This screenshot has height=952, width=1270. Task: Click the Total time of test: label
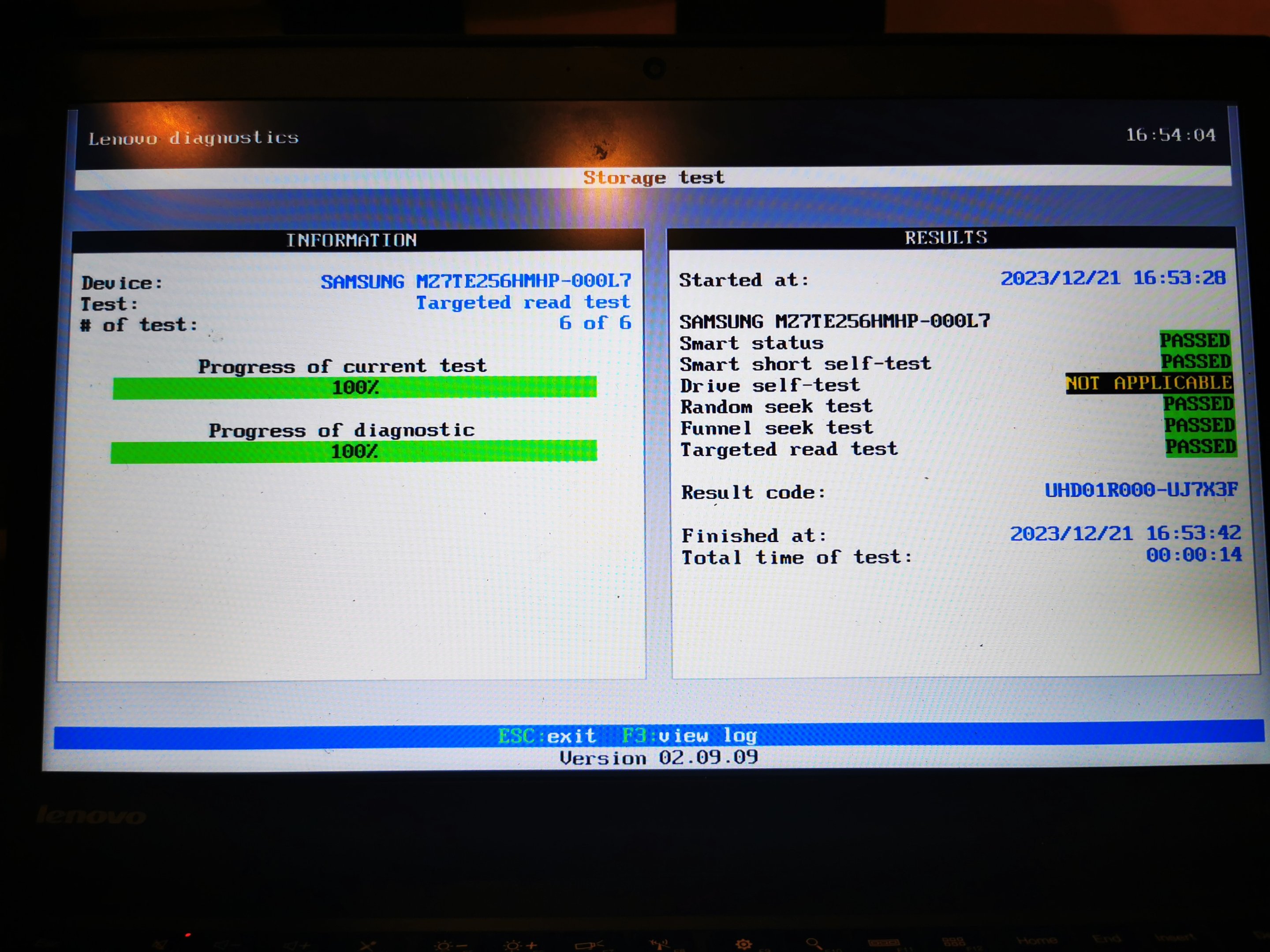797,557
